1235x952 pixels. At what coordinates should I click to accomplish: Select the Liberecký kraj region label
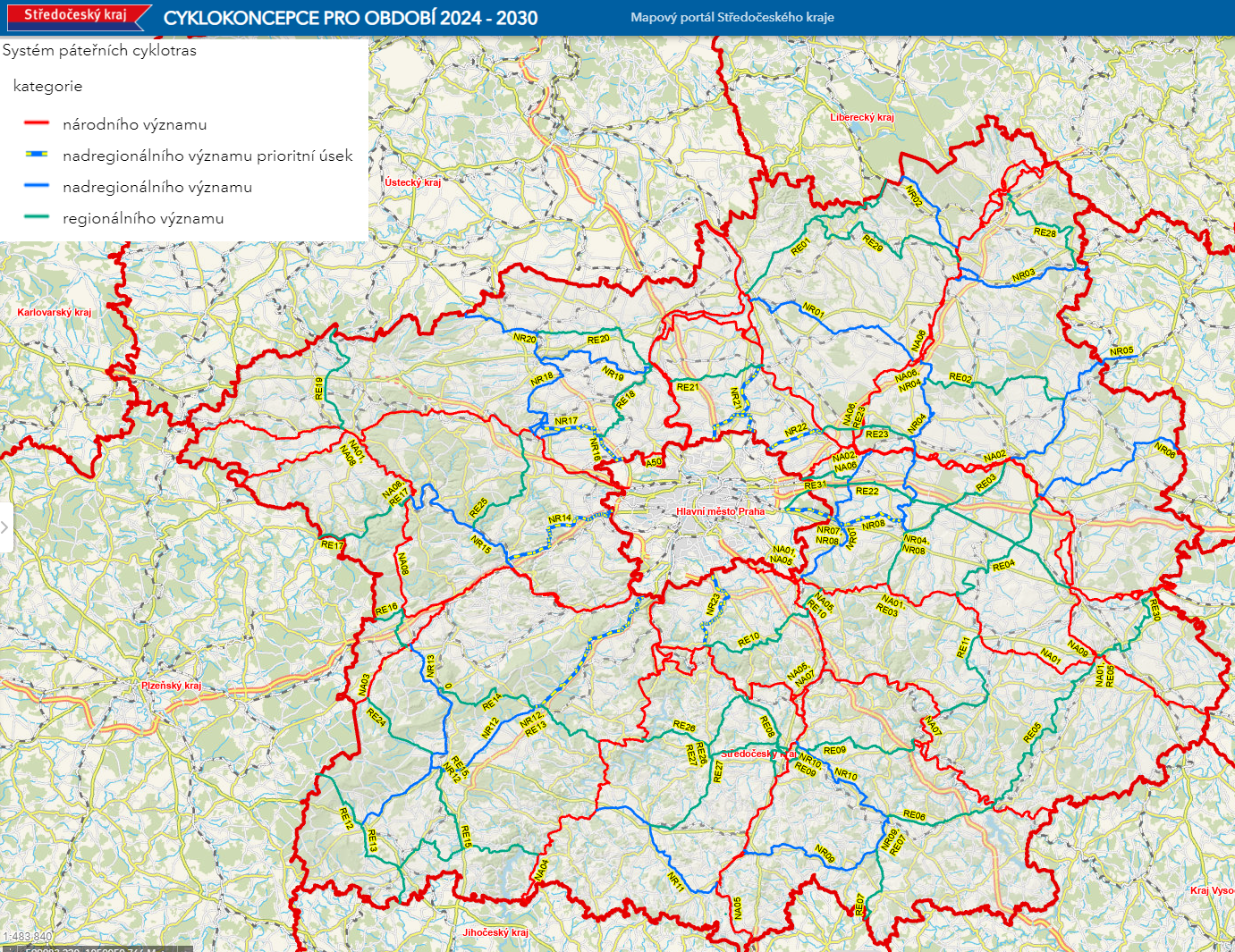coord(861,117)
